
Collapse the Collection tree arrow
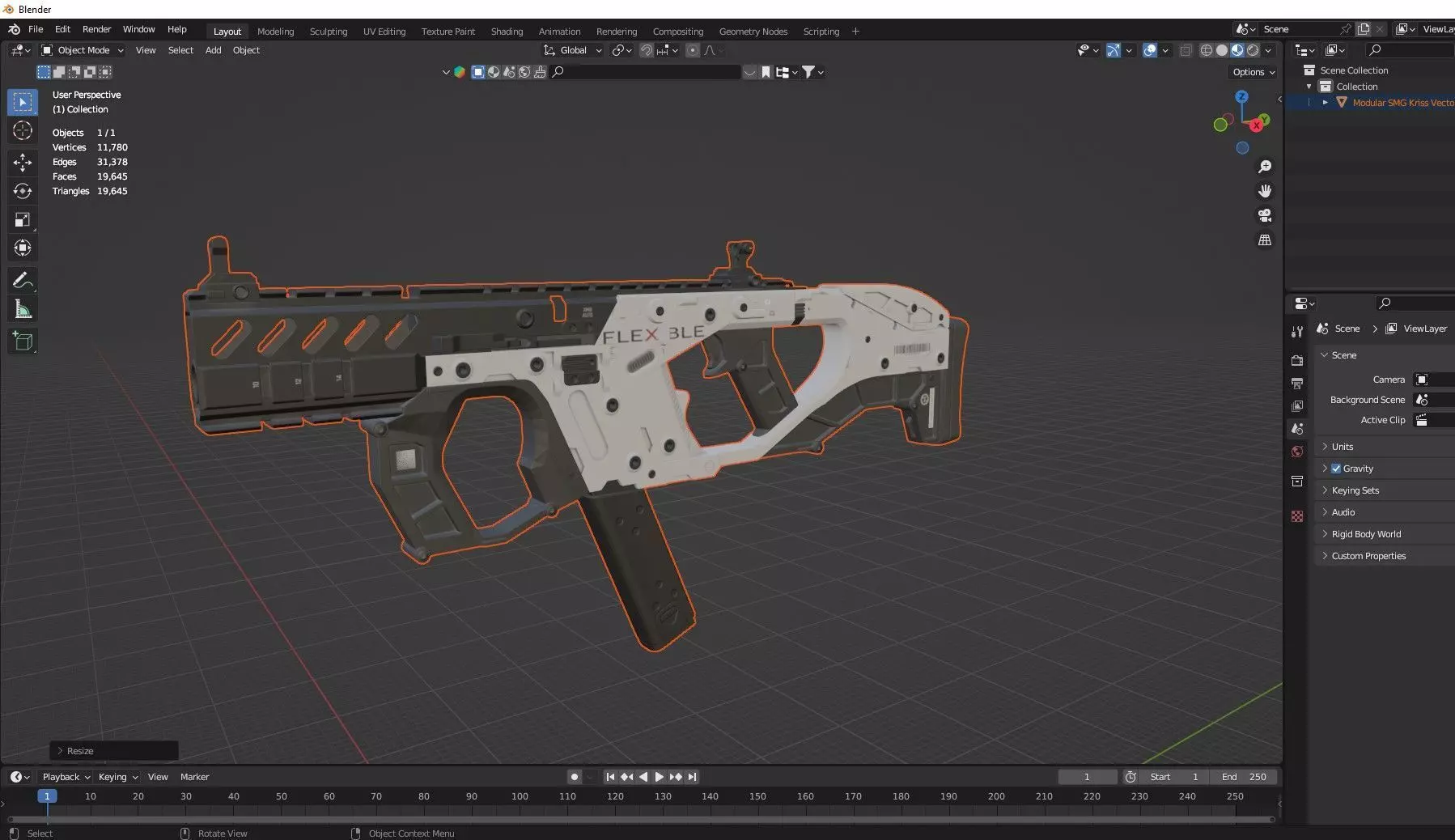pyautogui.click(x=1309, y=87)
